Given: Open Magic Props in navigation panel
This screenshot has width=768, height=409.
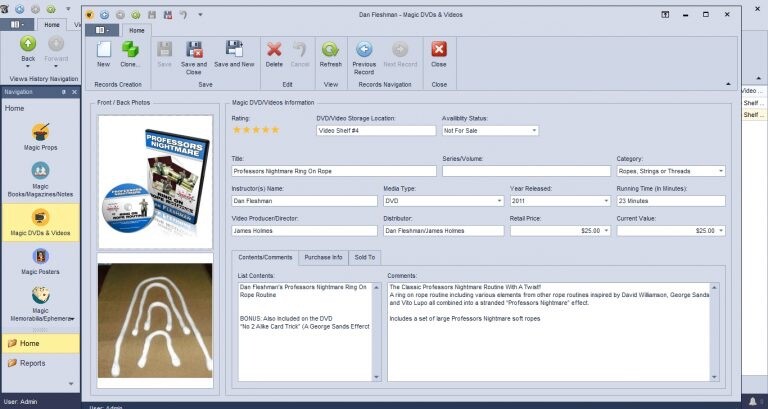Looking at the screenshot, I should 40,137.
